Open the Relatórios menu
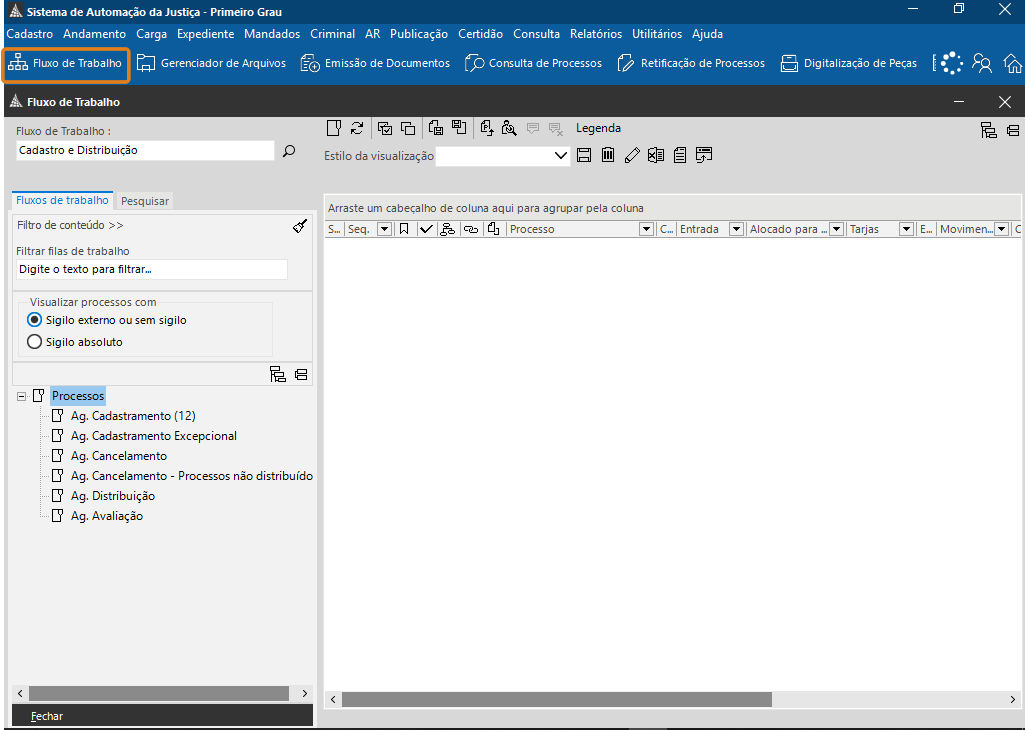1025x730 pixels. (596, 34)
